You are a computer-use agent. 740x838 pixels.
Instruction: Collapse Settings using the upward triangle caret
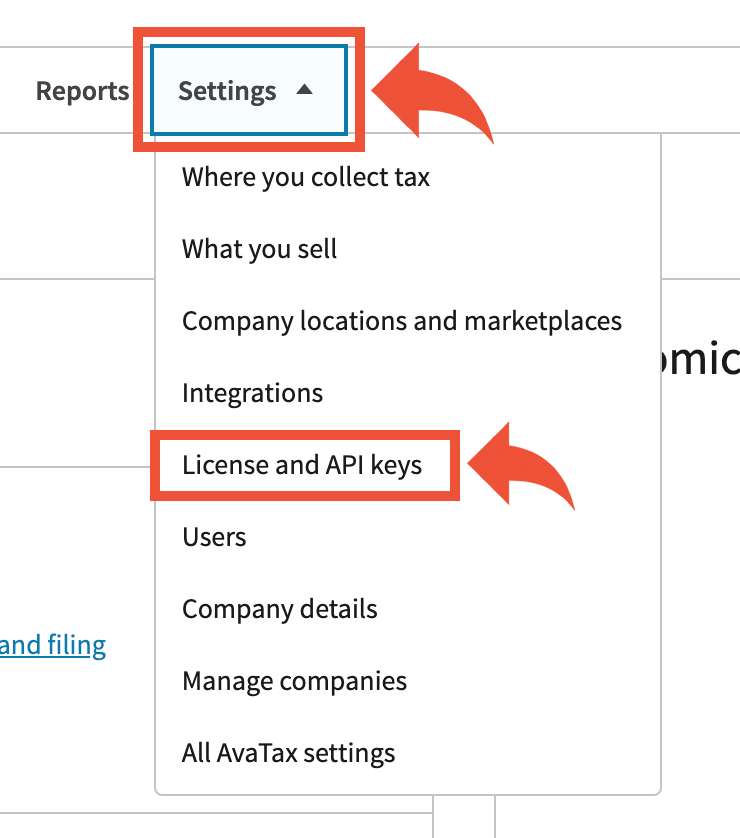(305, 90)
